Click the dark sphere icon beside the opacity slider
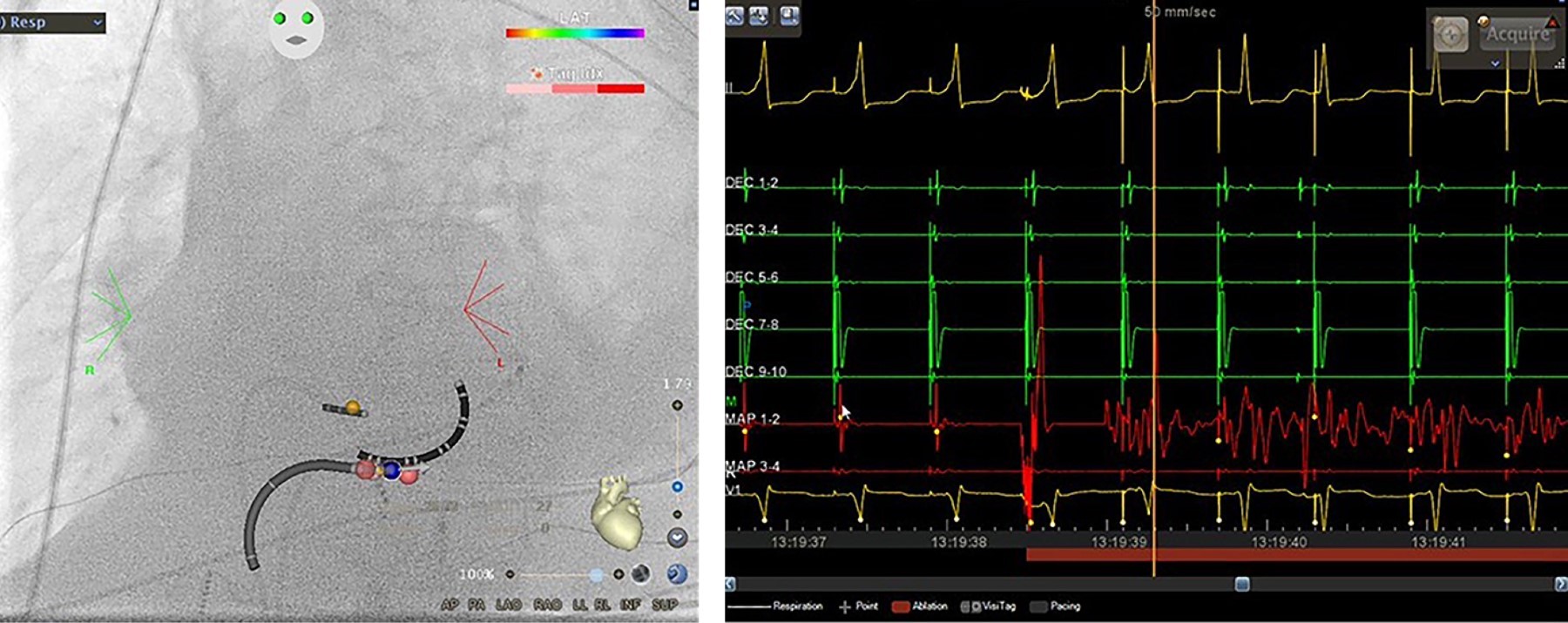 [641, 573]
